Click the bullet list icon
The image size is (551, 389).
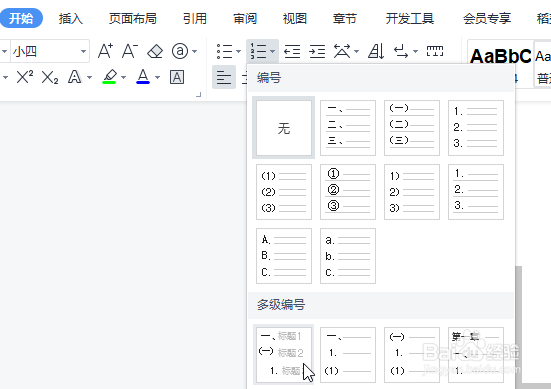pos(224,51)
